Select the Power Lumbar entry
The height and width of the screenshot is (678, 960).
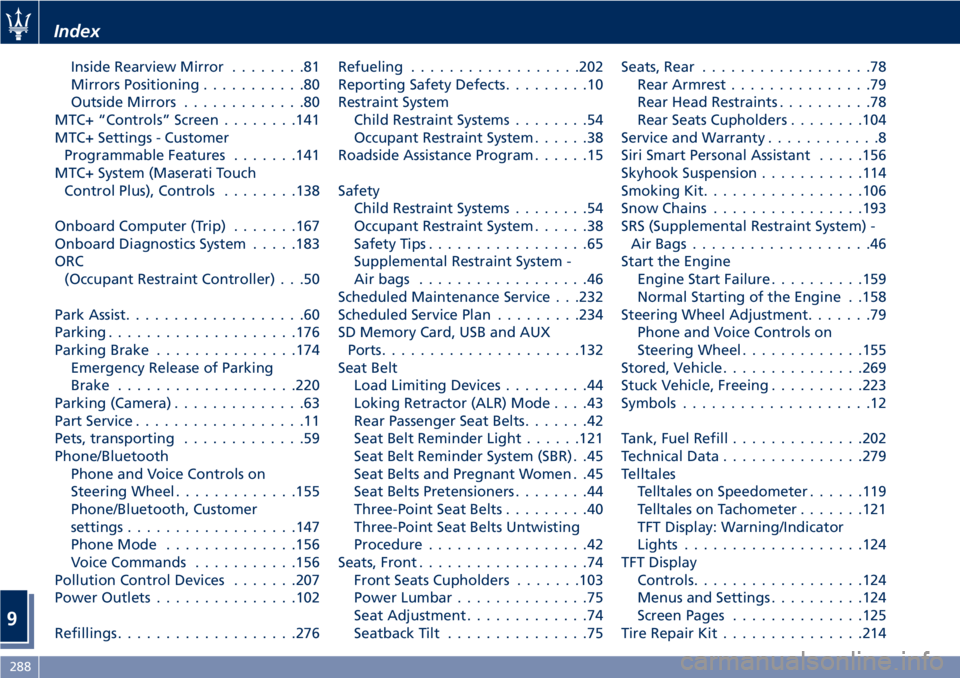pyautogui.click(x=478, y=598)
